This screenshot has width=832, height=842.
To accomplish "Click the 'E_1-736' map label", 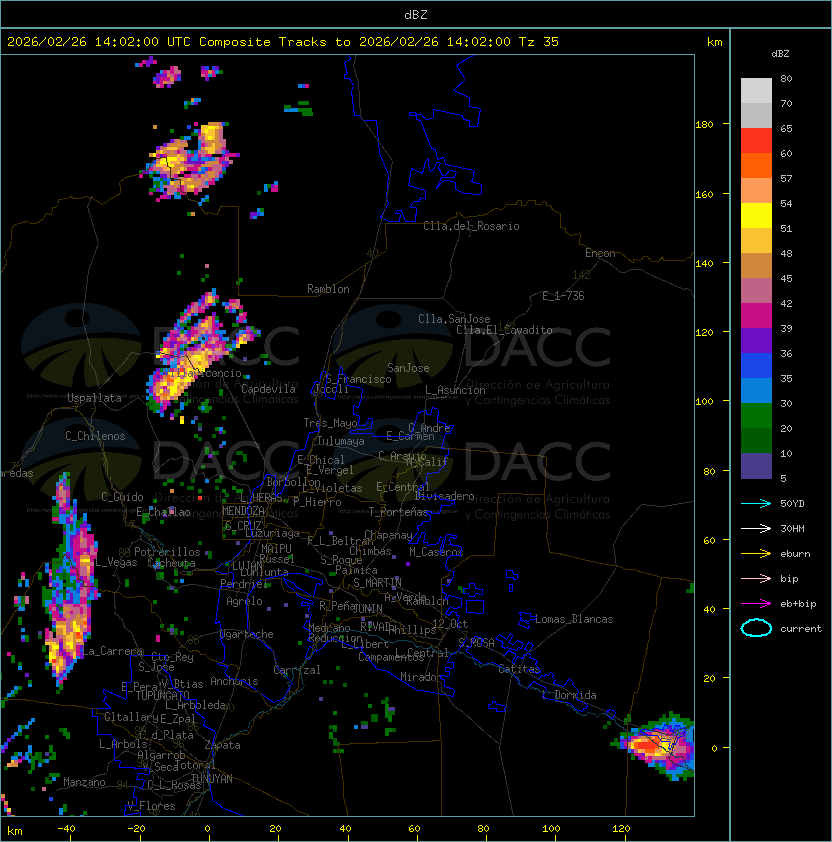I will coord(563,296).
